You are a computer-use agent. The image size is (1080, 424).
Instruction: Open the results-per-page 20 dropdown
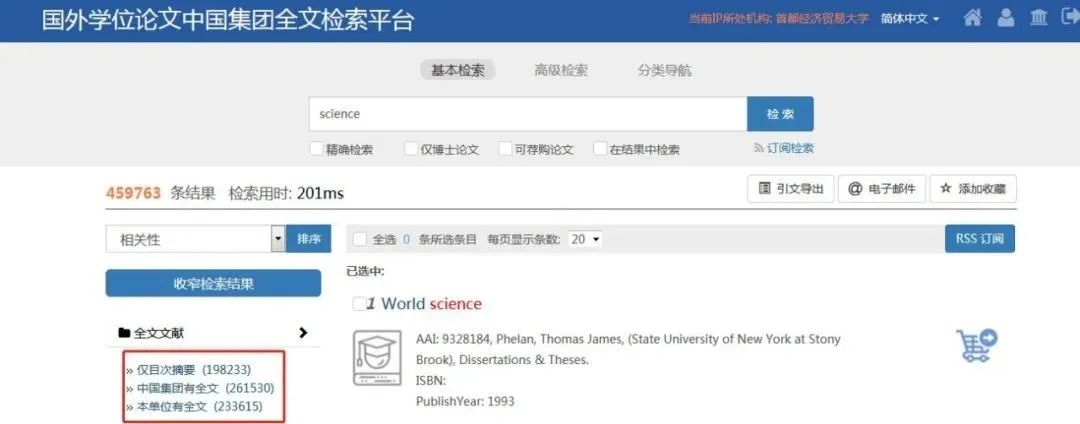tap(585, 240)
